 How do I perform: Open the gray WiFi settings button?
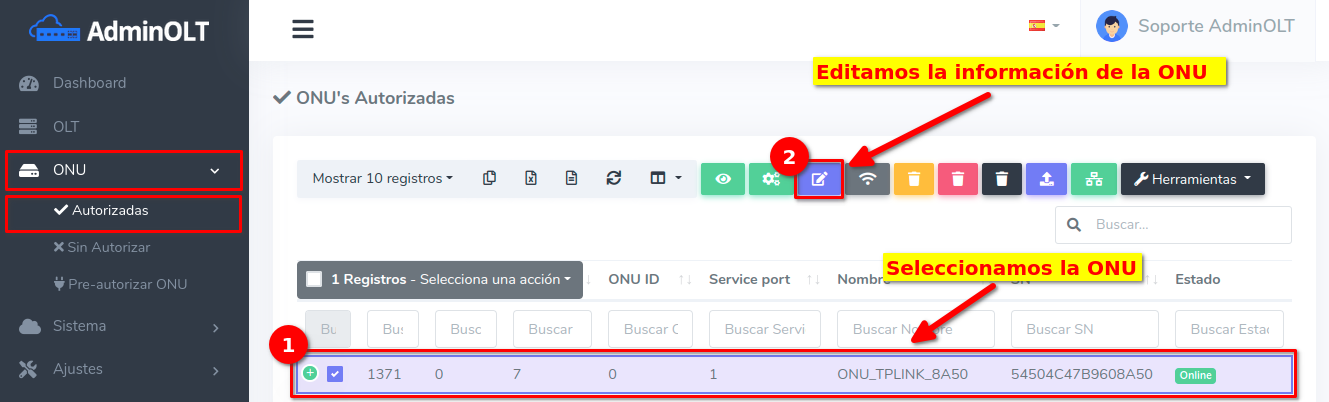[x=868, y=179]
